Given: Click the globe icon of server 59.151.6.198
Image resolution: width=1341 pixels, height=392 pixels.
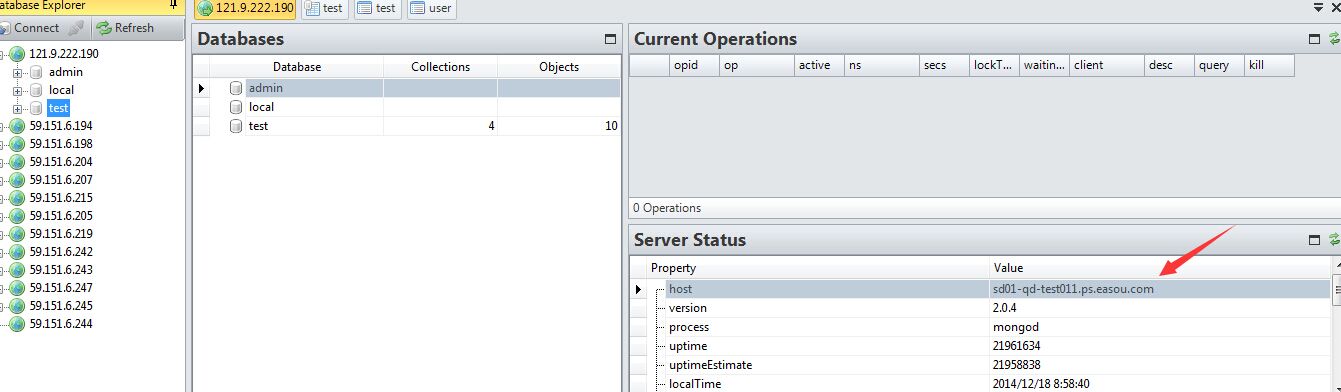Looking at the screenshot, I should point(16,144).
